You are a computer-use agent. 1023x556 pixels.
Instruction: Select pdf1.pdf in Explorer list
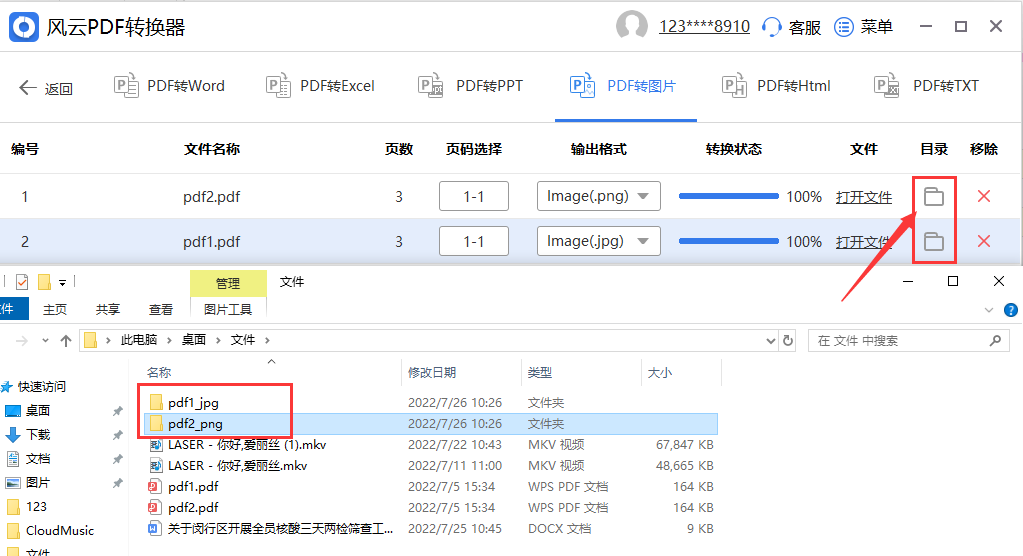(x=431, y=486)
